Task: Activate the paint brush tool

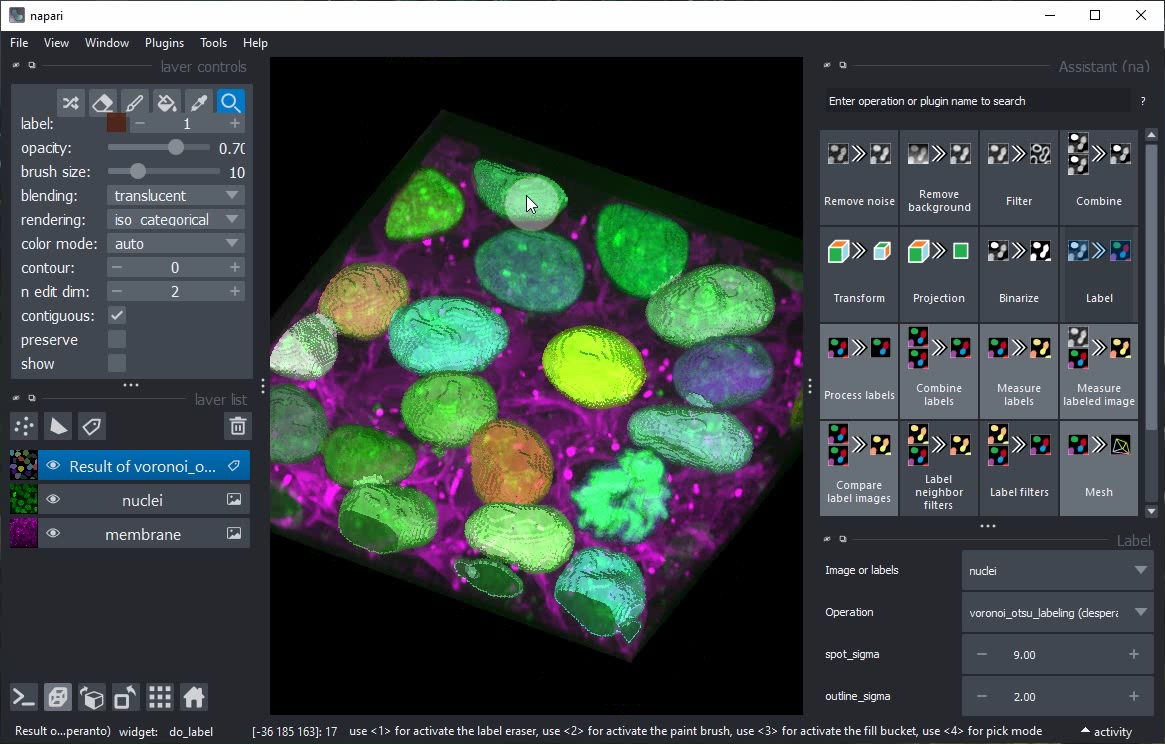Action: 134,103
